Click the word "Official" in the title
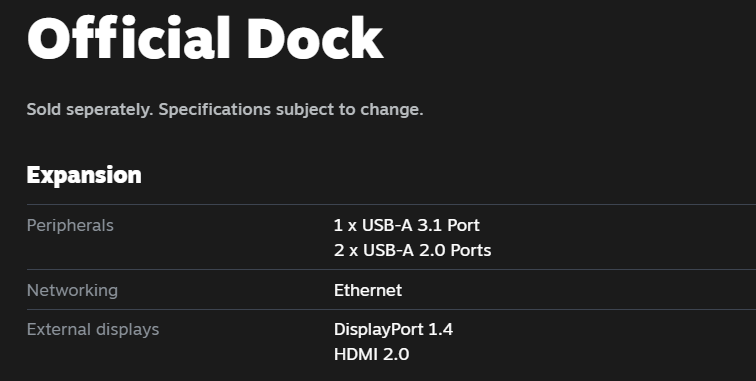The height and width of the screenshot is (381, 756). (x=129, y=38)
